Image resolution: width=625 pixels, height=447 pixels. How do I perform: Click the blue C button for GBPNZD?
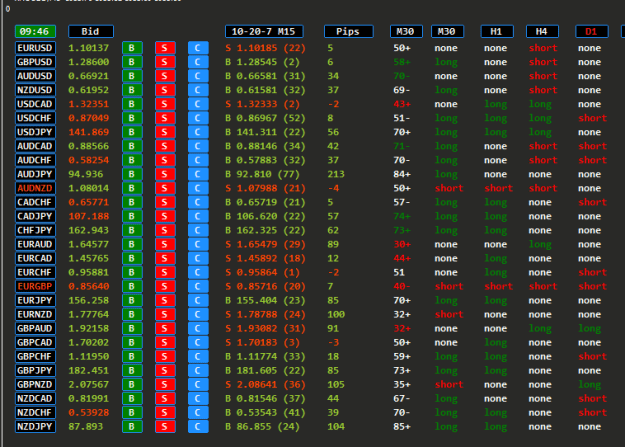click(198, 384)
